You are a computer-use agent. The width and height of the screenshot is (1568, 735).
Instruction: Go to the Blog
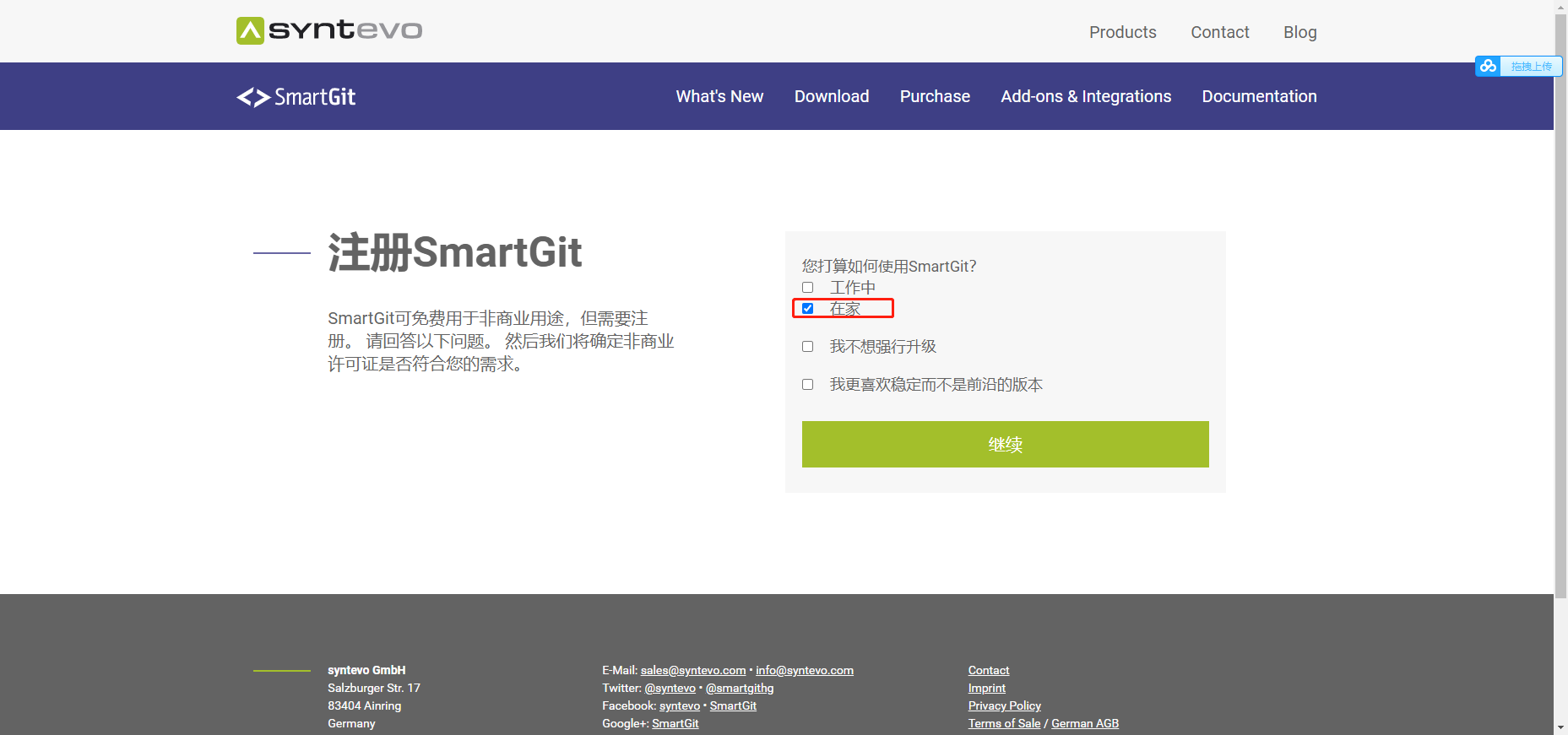1299,32
